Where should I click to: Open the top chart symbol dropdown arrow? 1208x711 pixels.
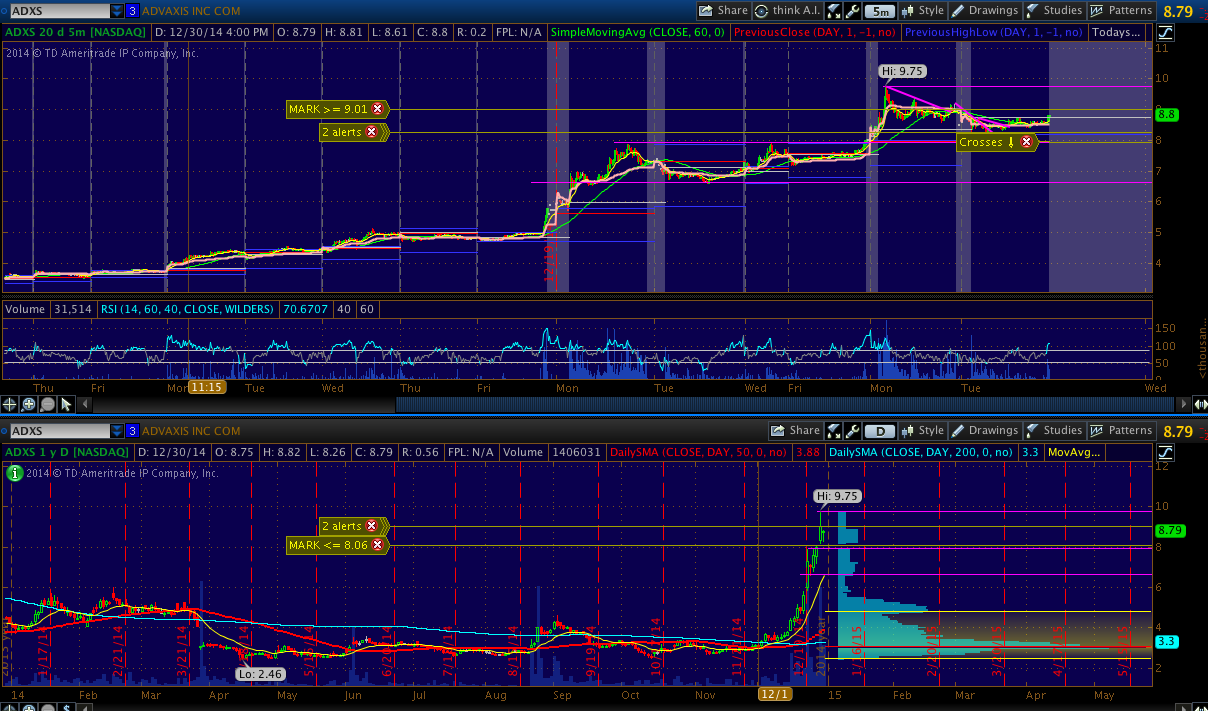pos(117,11)
